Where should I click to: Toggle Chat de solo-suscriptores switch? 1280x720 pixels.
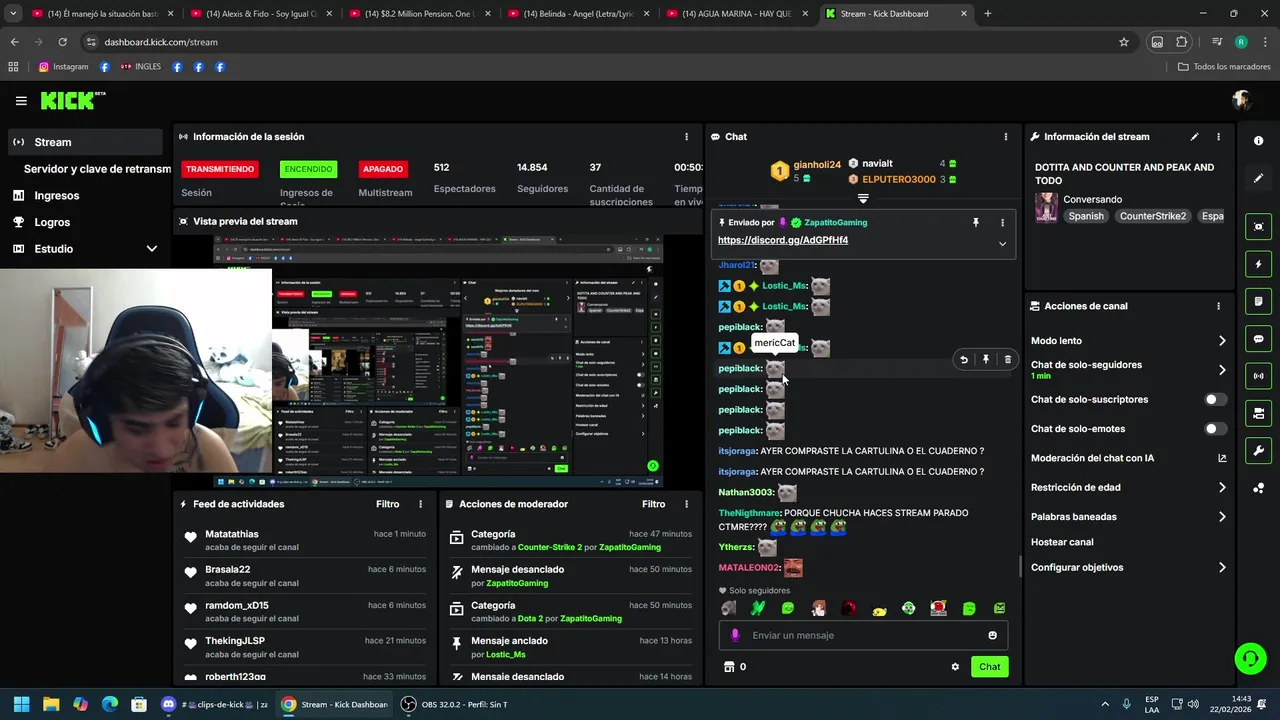[x=1215, y=400]
